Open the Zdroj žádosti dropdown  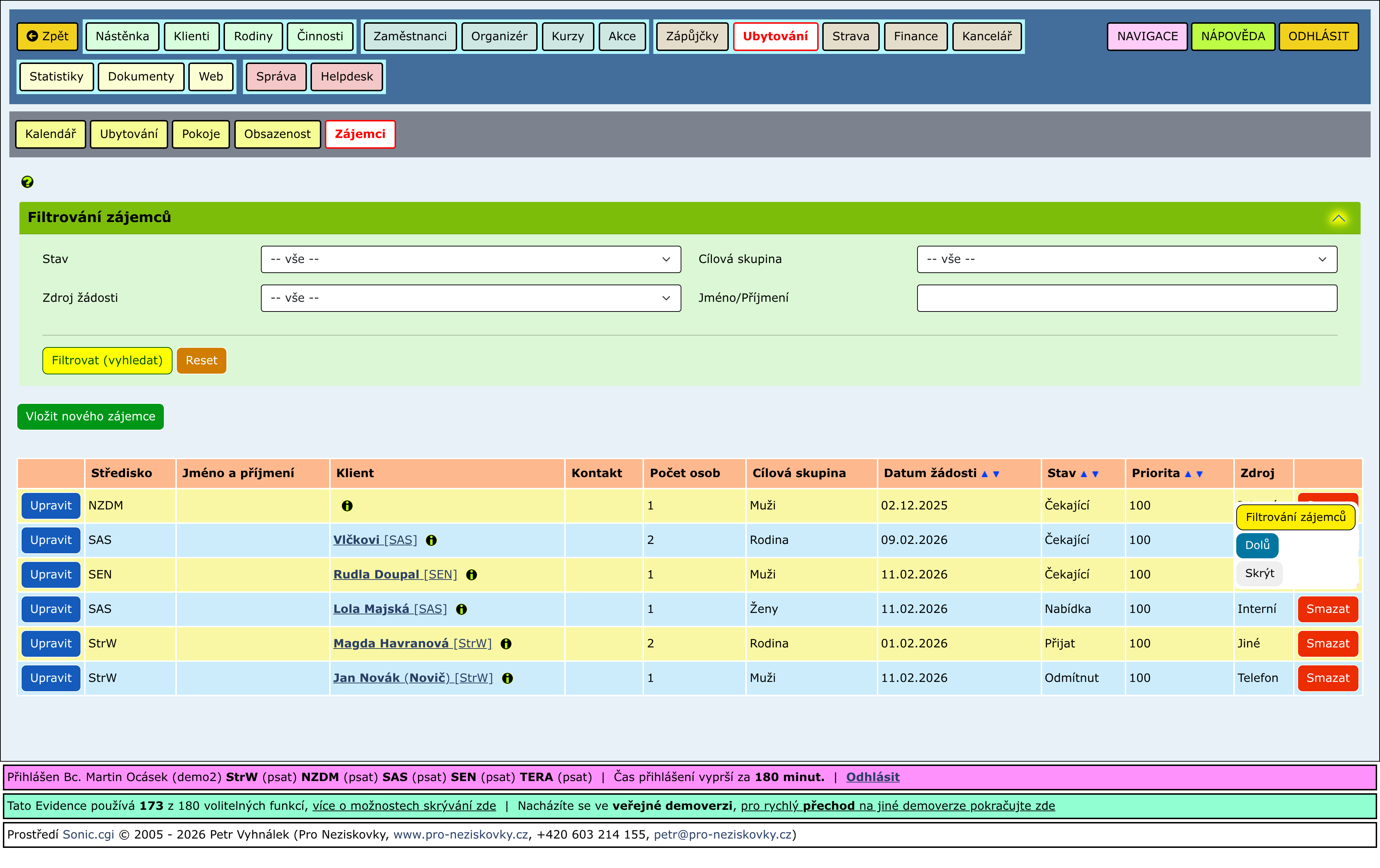[x=470, y=298]
